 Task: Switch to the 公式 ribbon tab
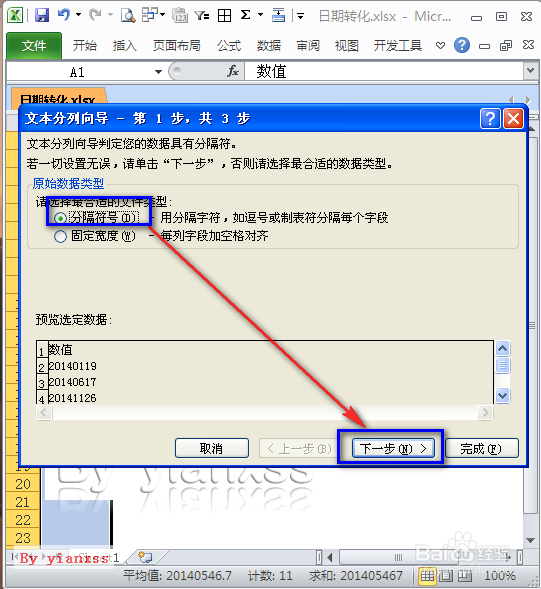click(x=229, y=45)
